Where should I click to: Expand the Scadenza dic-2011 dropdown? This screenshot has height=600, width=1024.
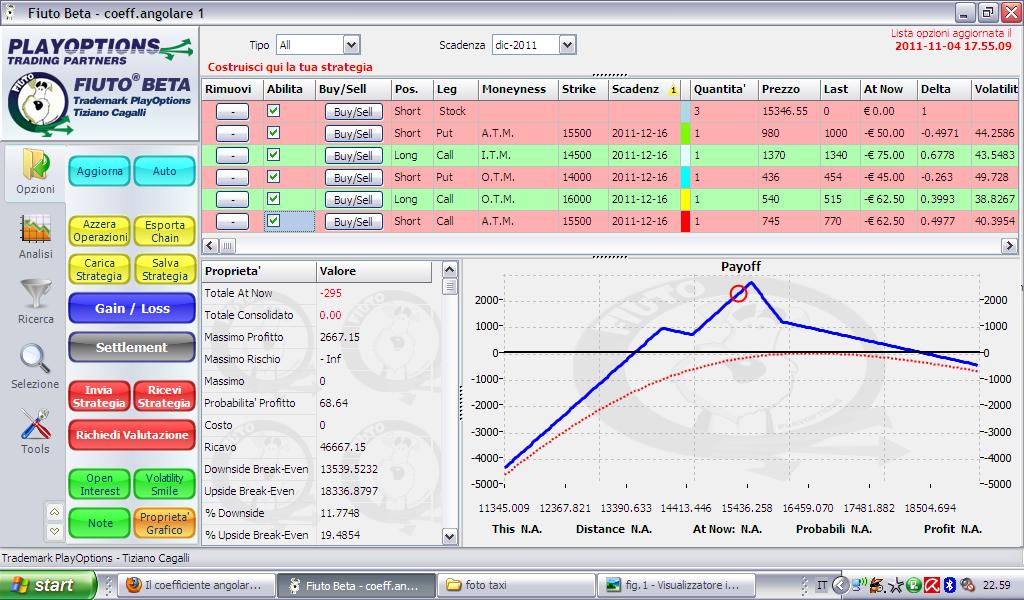568,45
